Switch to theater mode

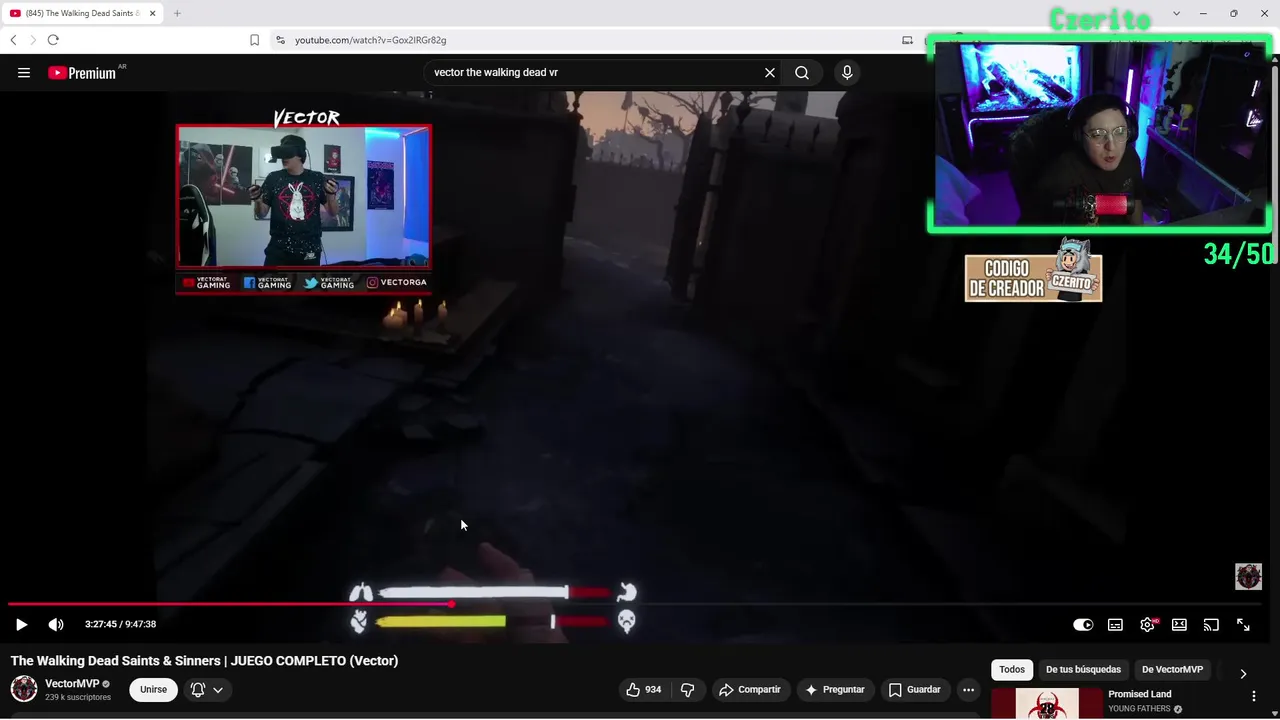(1179, 625)
